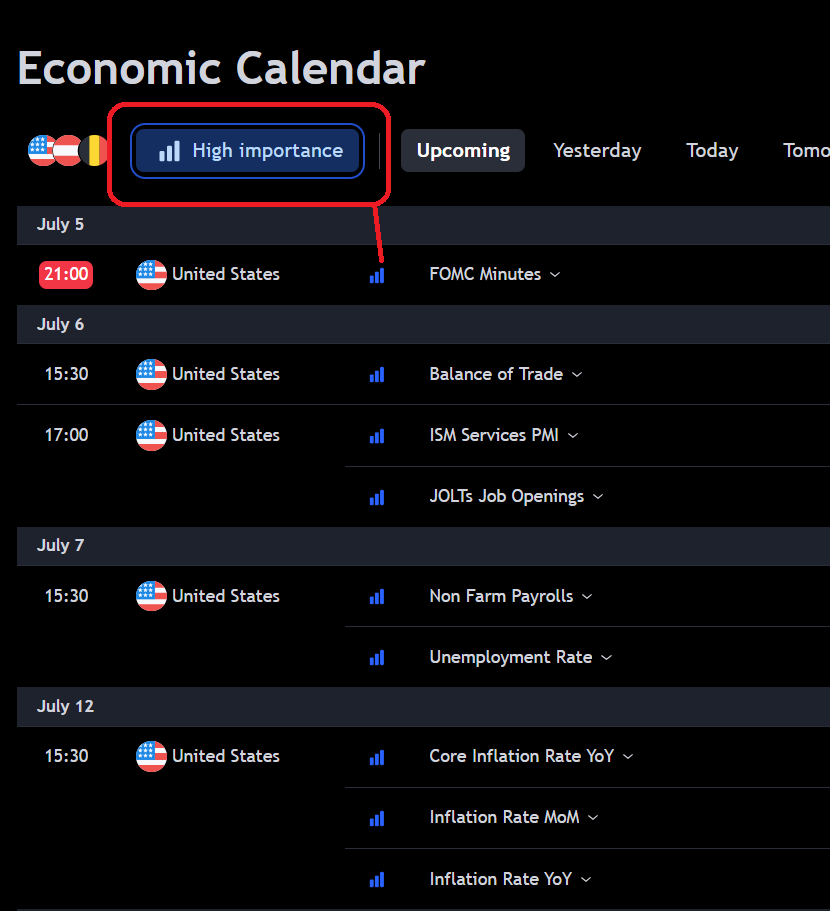Click the red 21:00 time badge

[66, 274]
